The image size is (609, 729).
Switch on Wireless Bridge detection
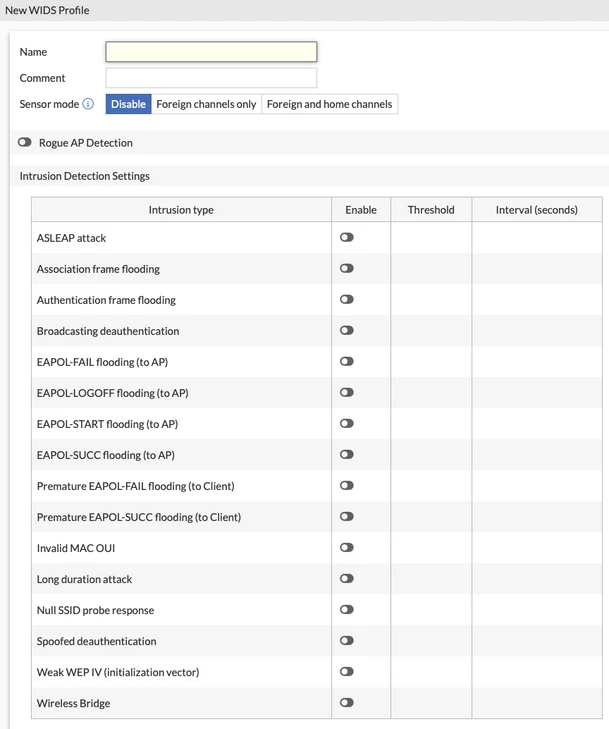[x=347, y=702]
